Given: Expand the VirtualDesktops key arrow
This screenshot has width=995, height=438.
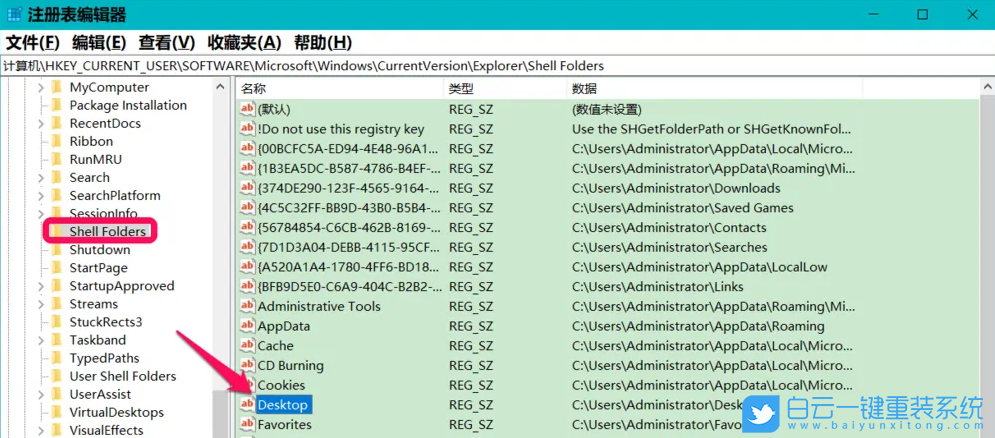Looking at the screenshot, I should (41, 412).
